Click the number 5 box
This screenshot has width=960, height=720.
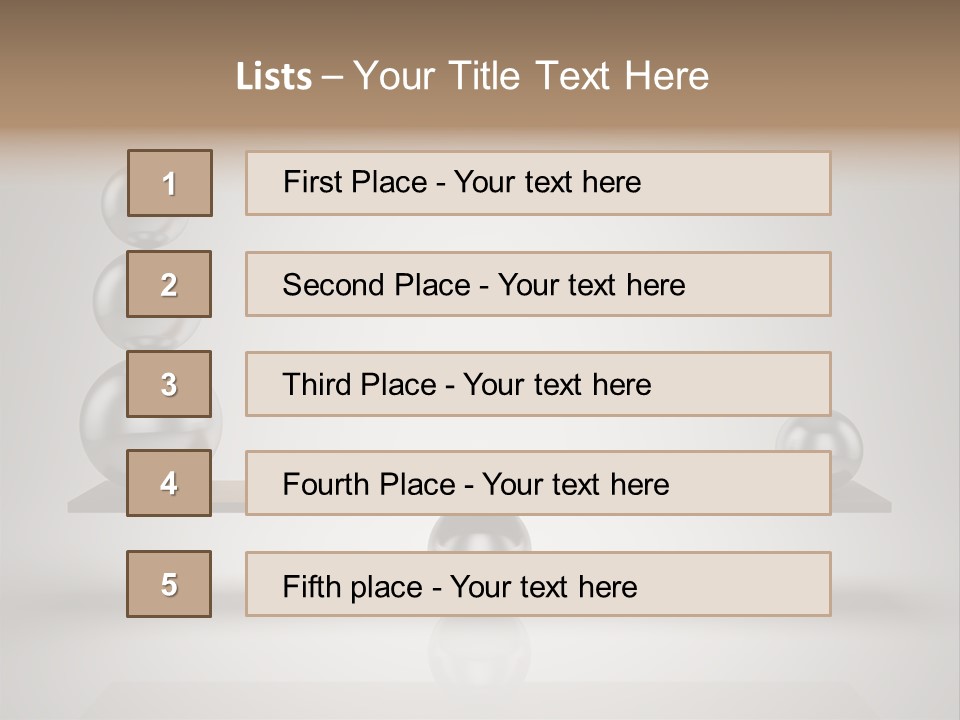(170, 584)
